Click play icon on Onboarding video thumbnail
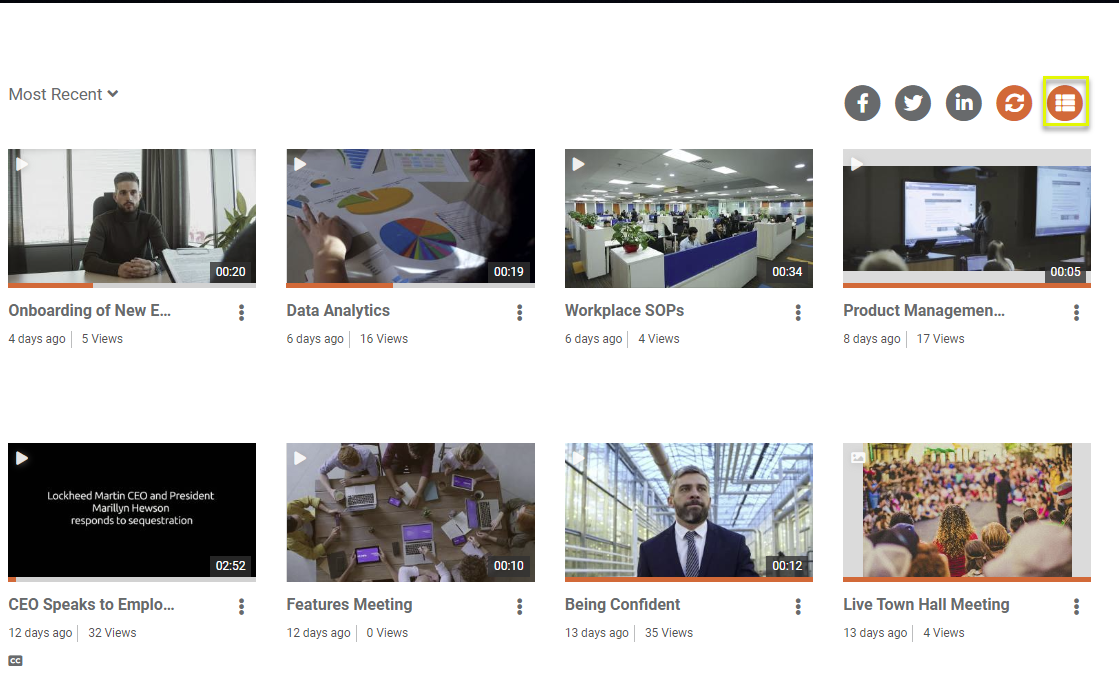 click(22, 164)
